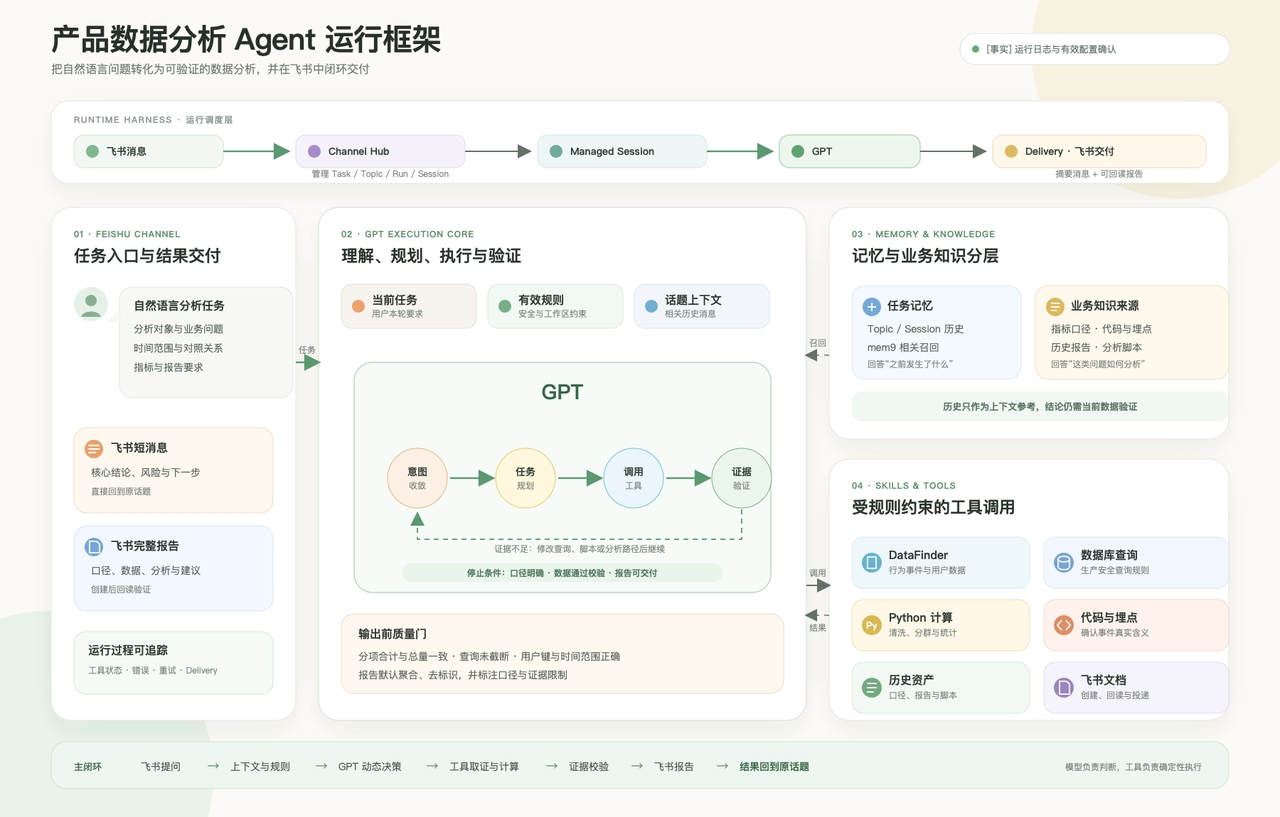Click the Python 计算 Py icon
This screenshot has width=1280, height=817.
pos(871,625)
